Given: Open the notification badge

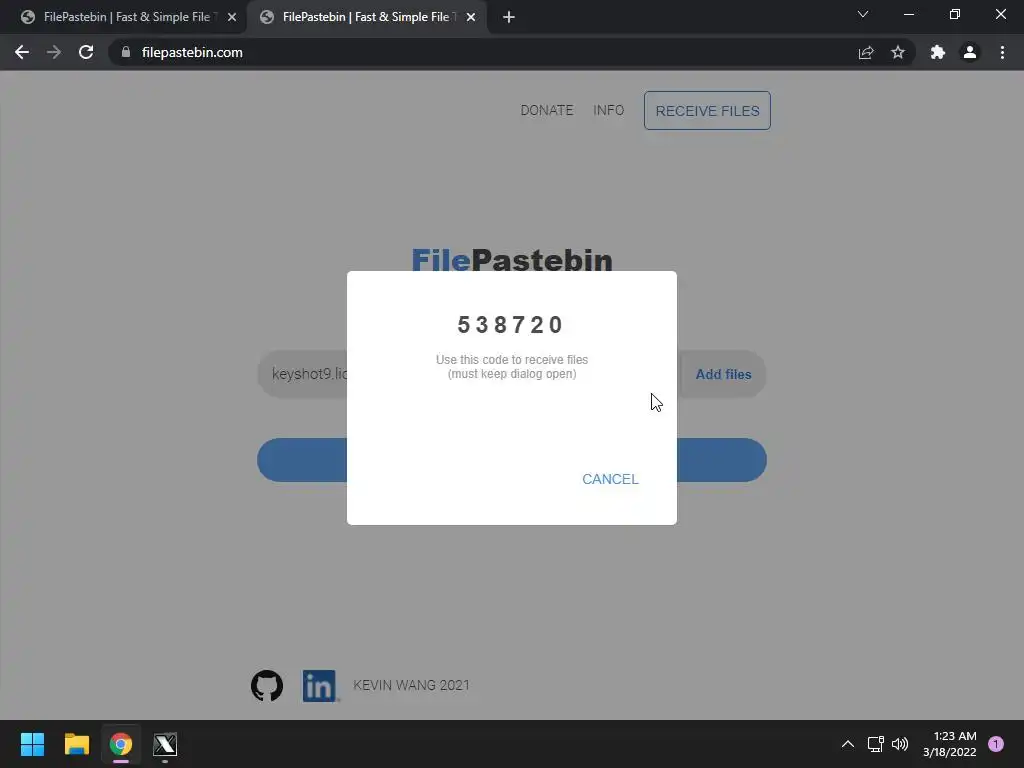Looking at the screenshot, I should point(996,744).
